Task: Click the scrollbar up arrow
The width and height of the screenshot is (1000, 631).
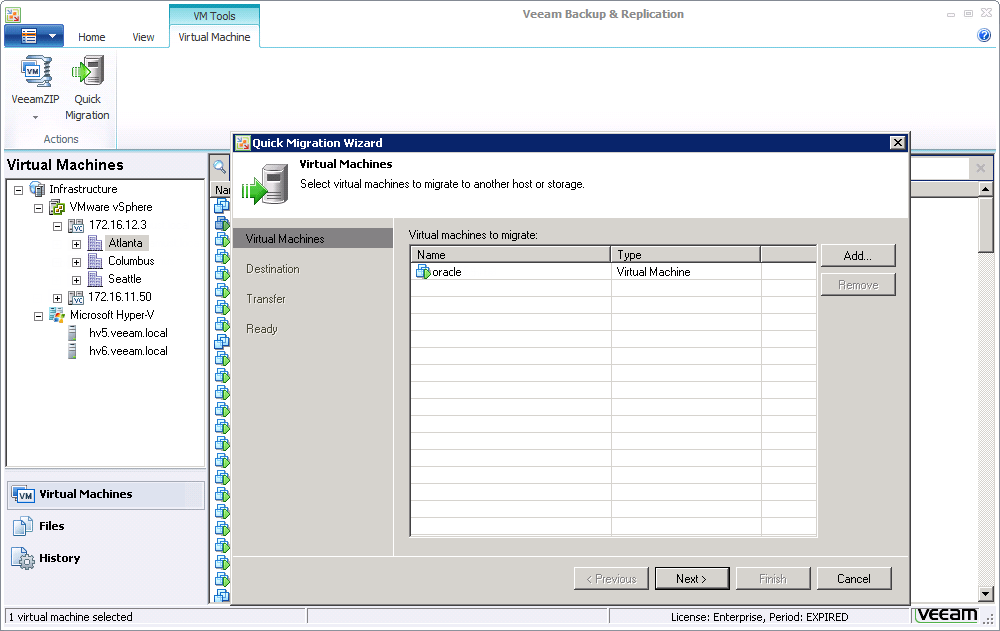Action: [985, 189]
